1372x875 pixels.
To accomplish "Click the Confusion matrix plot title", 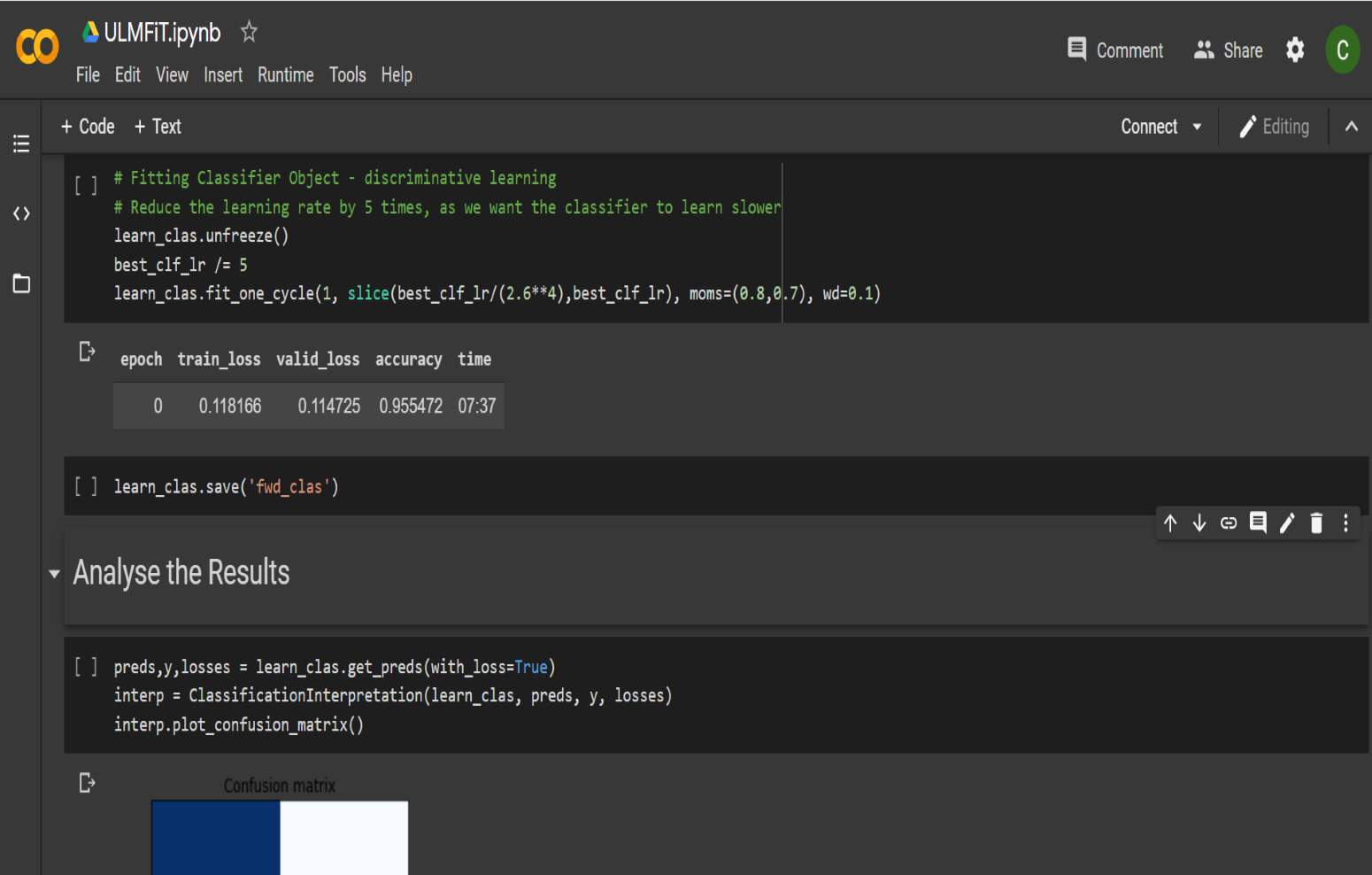I will 279,786.
